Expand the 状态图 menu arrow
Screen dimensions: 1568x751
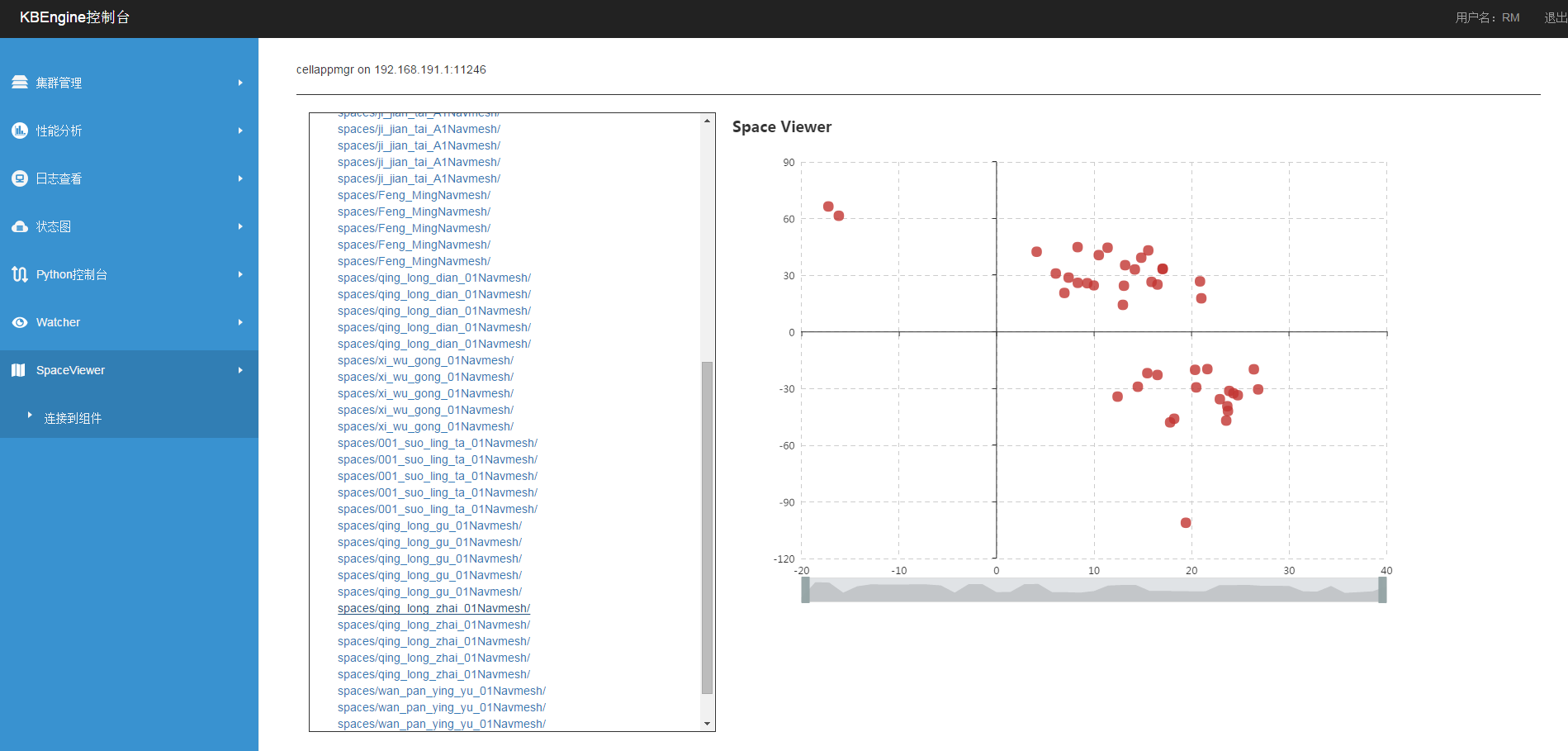(x=240, y=226)
